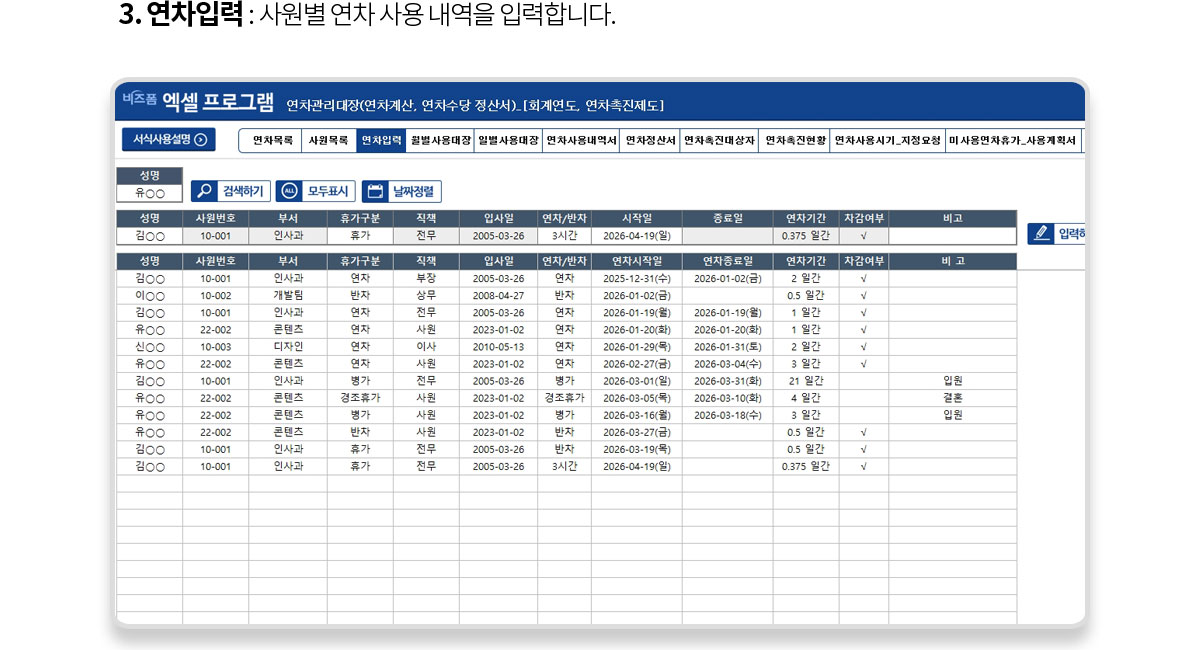Open the 연차/반차 cell showing 3시간 in entry row
Viewport: 1200px width, 650px height.
(564, 236)
